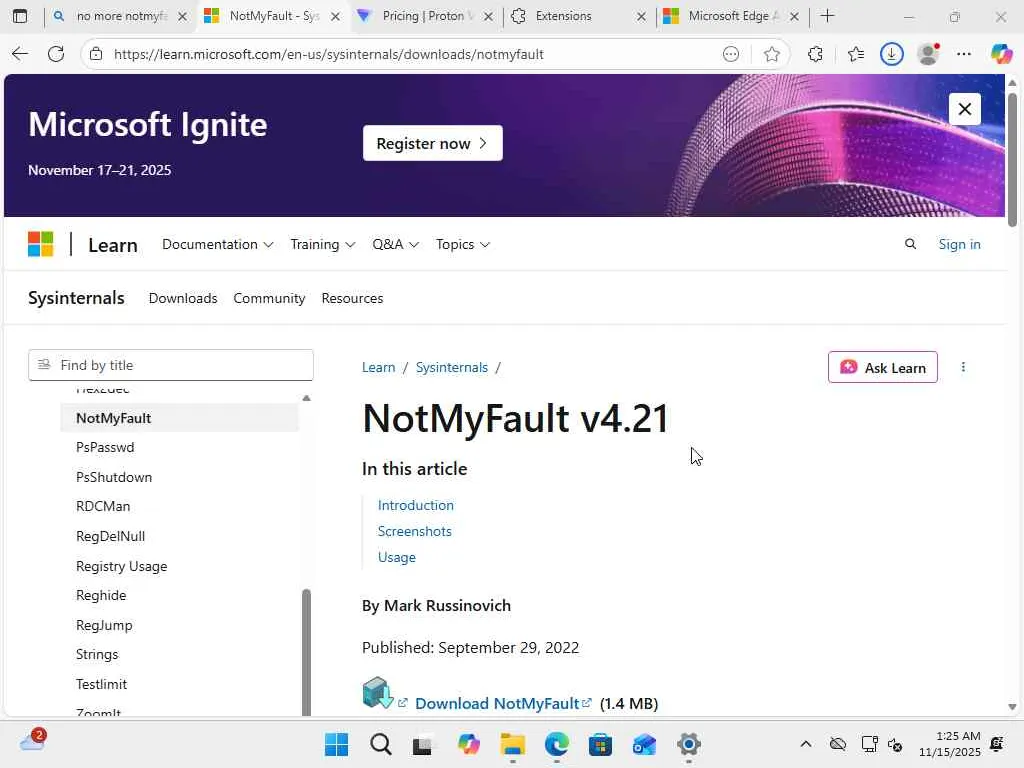The image size is (1024, 768).
Task: Select Registry Usage in the sidebar
Action: click(121, 566)
